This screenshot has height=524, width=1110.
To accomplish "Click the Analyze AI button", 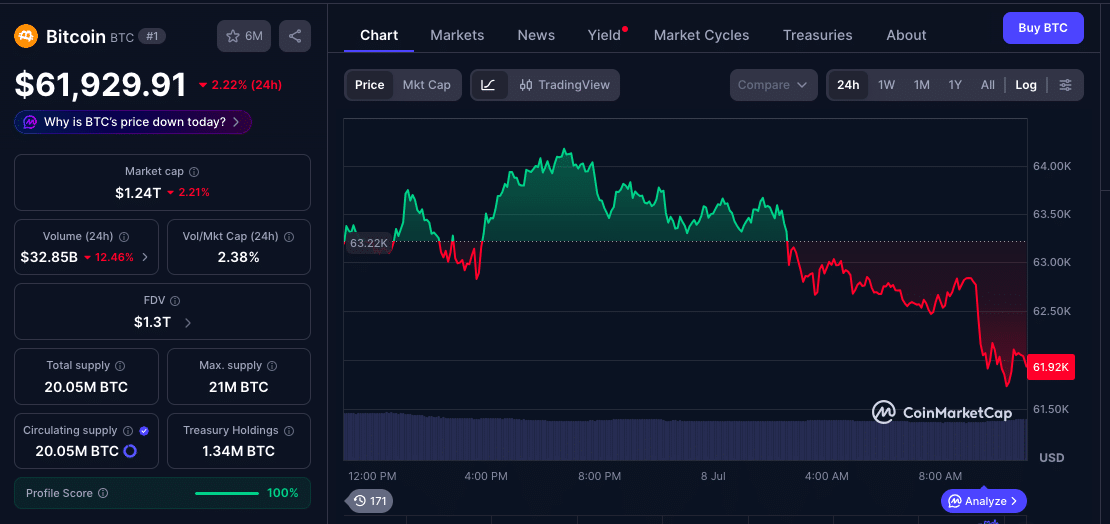I will tap(984, 501).
